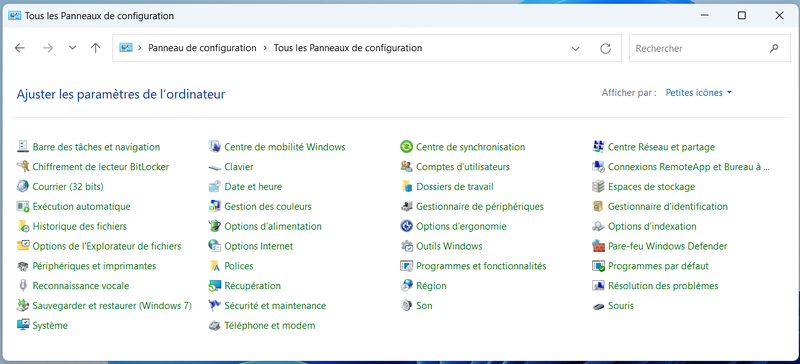Click the Exécution automatique icon
The image size is (800, 364).
pos(23,207)
